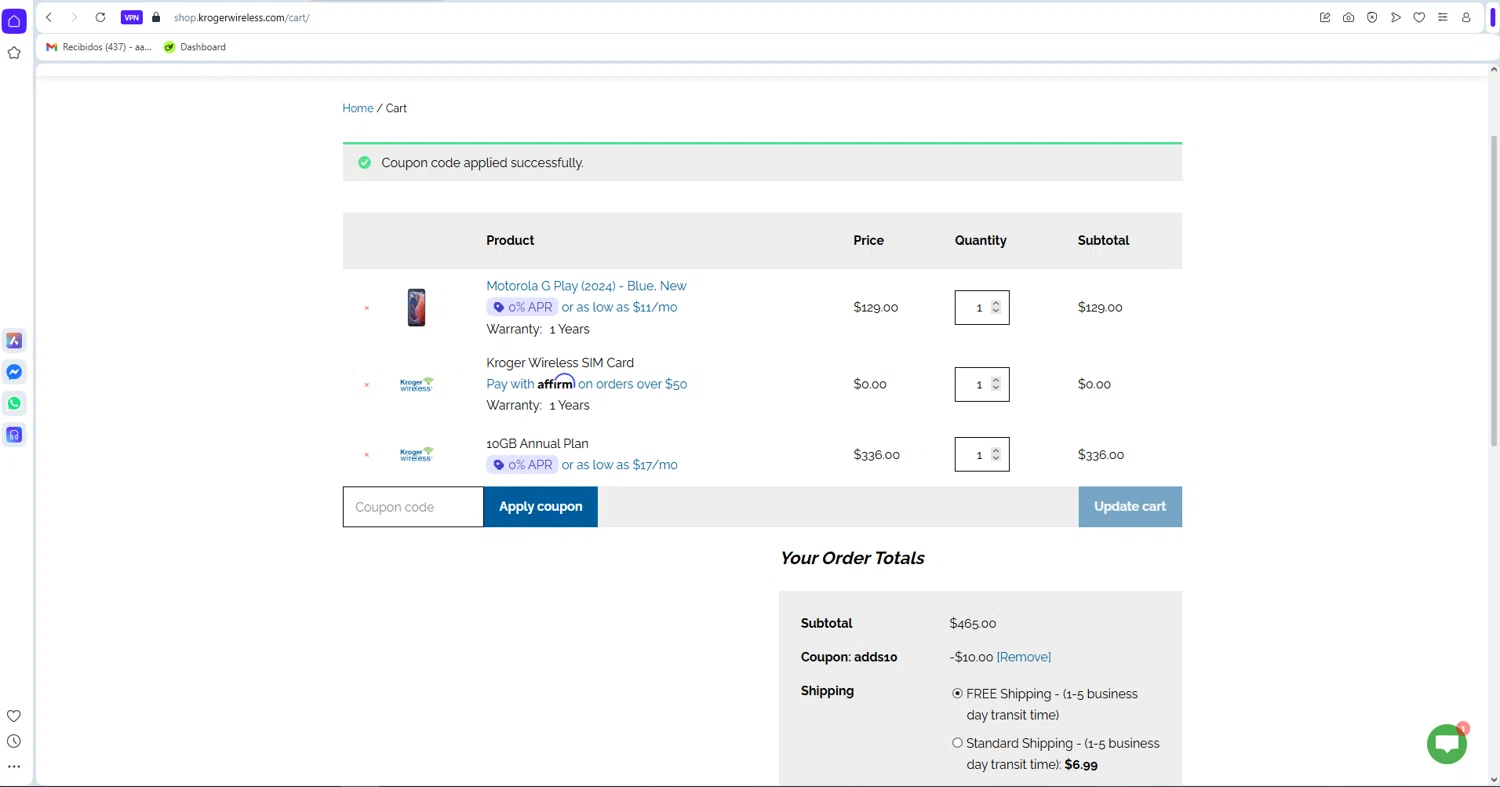Click the Subtotal value $465.00

point(973,623)
